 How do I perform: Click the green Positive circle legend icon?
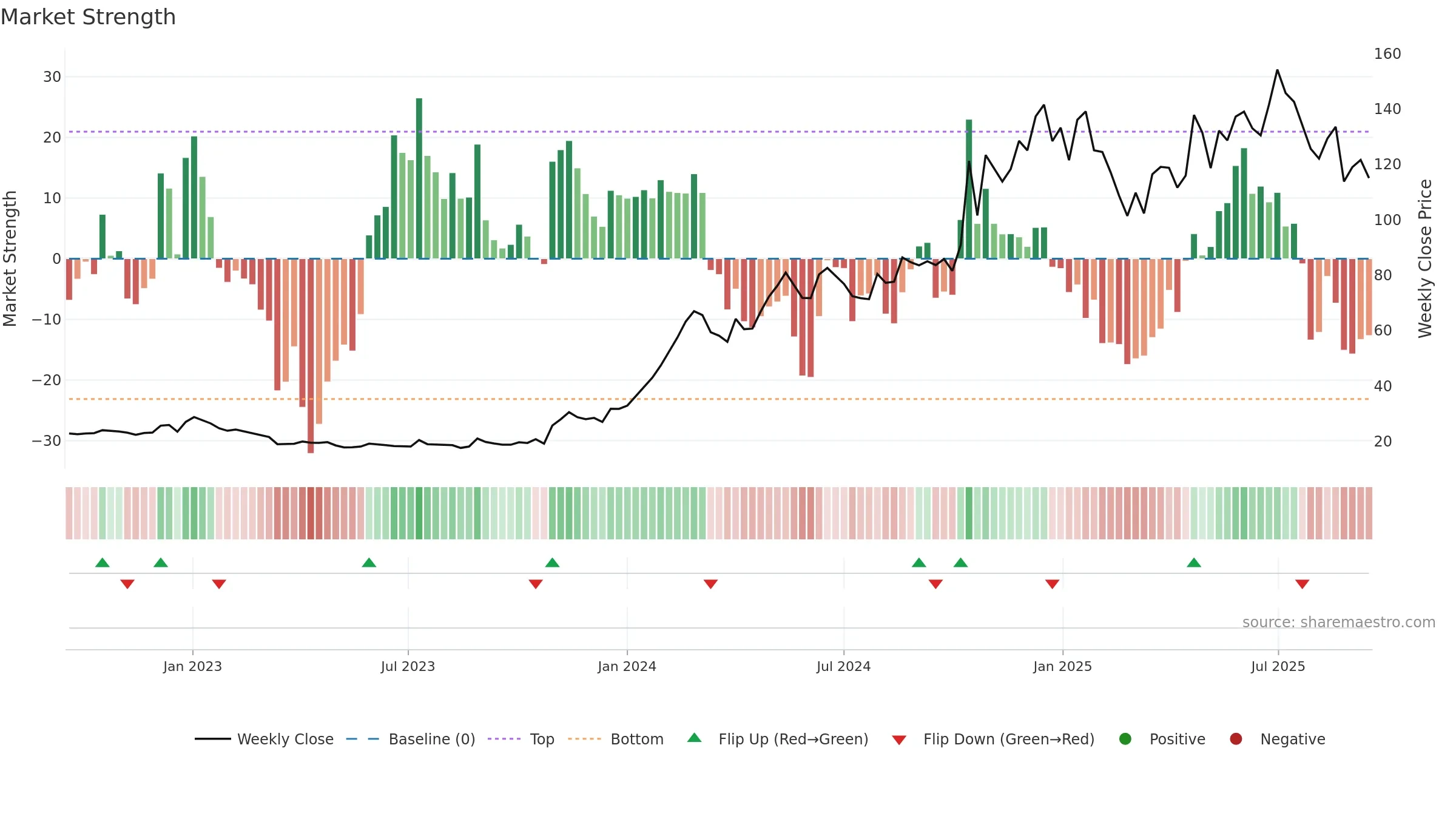pos(1125,739)
